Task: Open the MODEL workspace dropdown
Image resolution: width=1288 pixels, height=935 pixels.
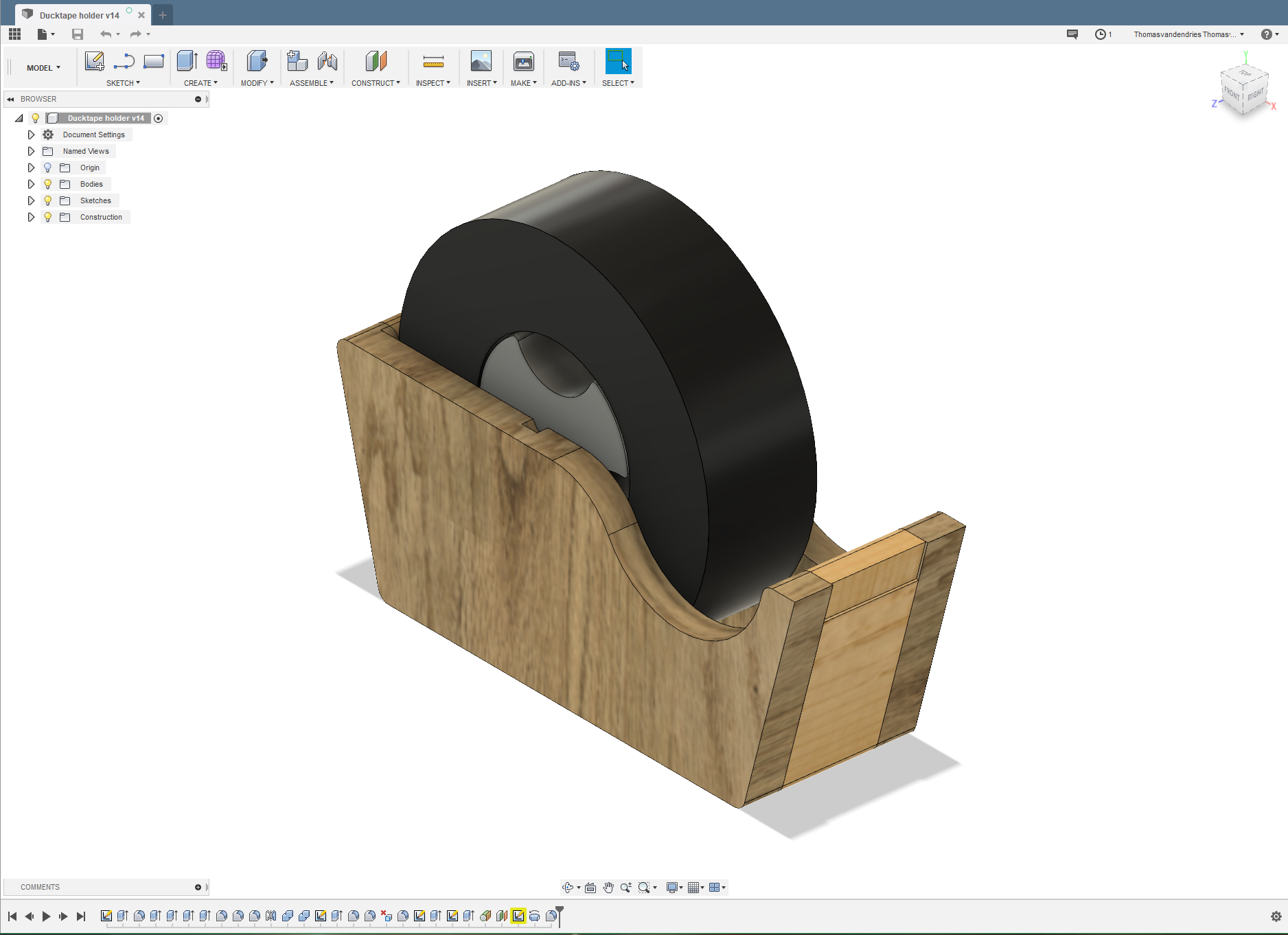Action: pos(43,68)
